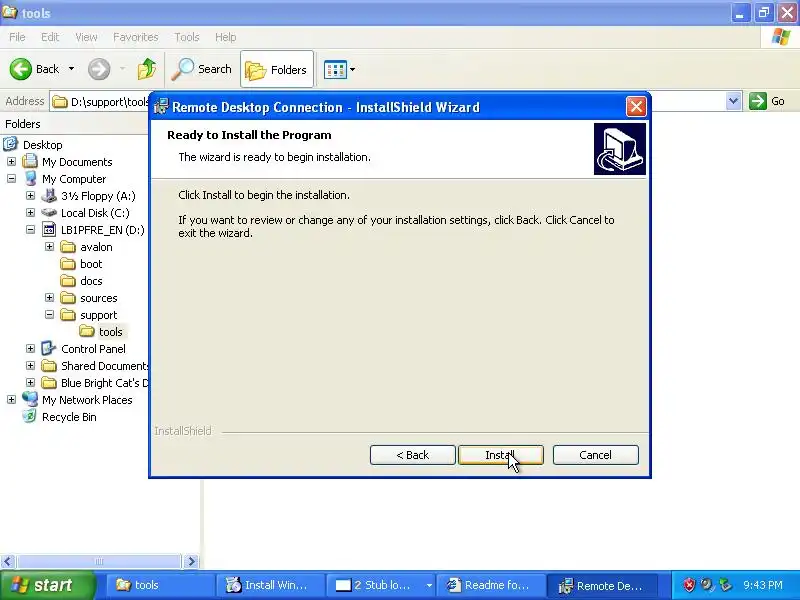800x600 pixels.
Task: Toggle the Folders pane button
Action: pyautogui.click(x=277, y=69)
